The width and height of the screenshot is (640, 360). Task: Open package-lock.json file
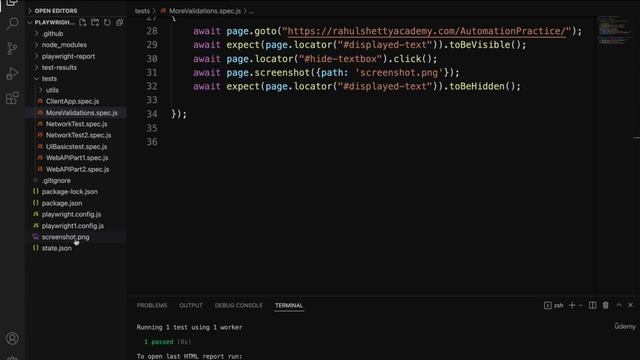(x=69, y=192)
